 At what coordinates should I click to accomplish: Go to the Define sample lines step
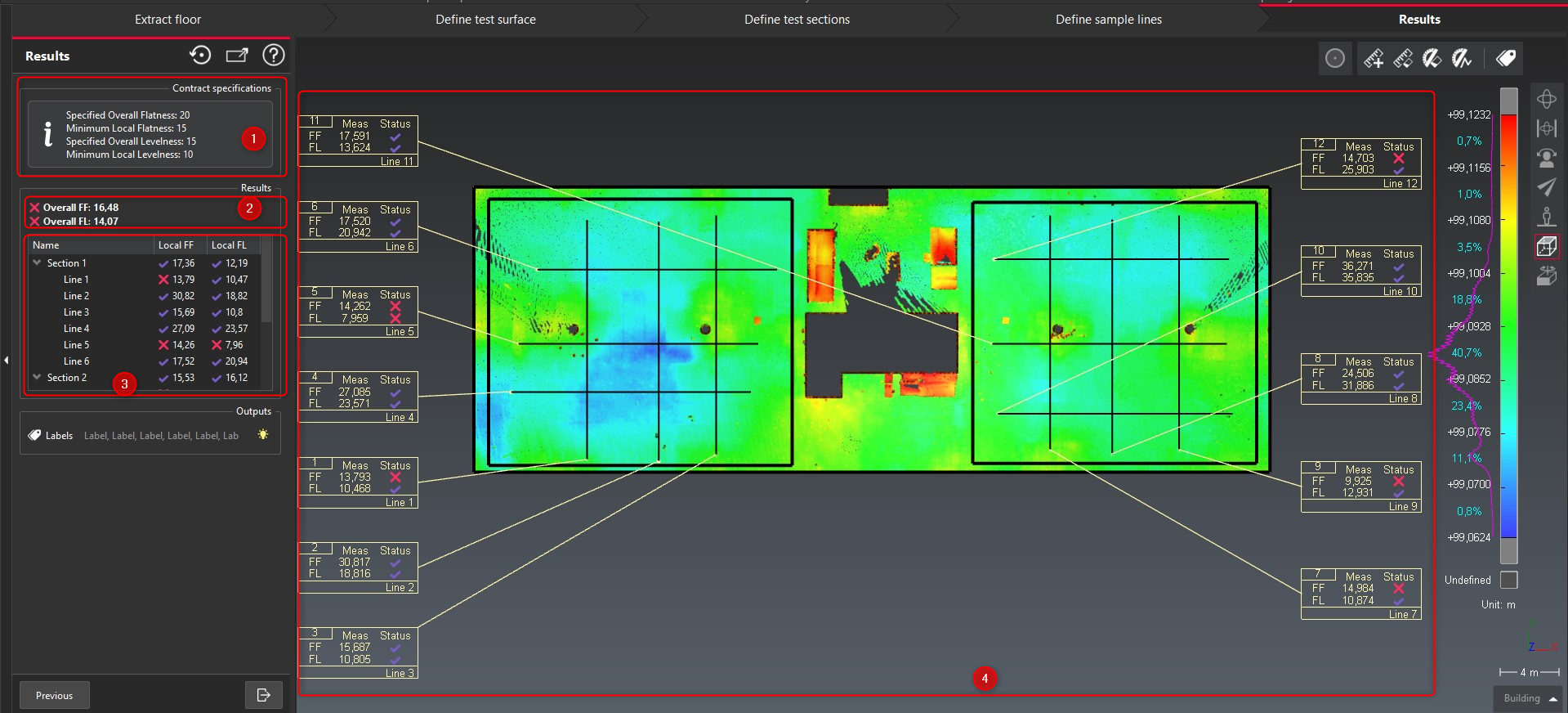click(1108, 20)
